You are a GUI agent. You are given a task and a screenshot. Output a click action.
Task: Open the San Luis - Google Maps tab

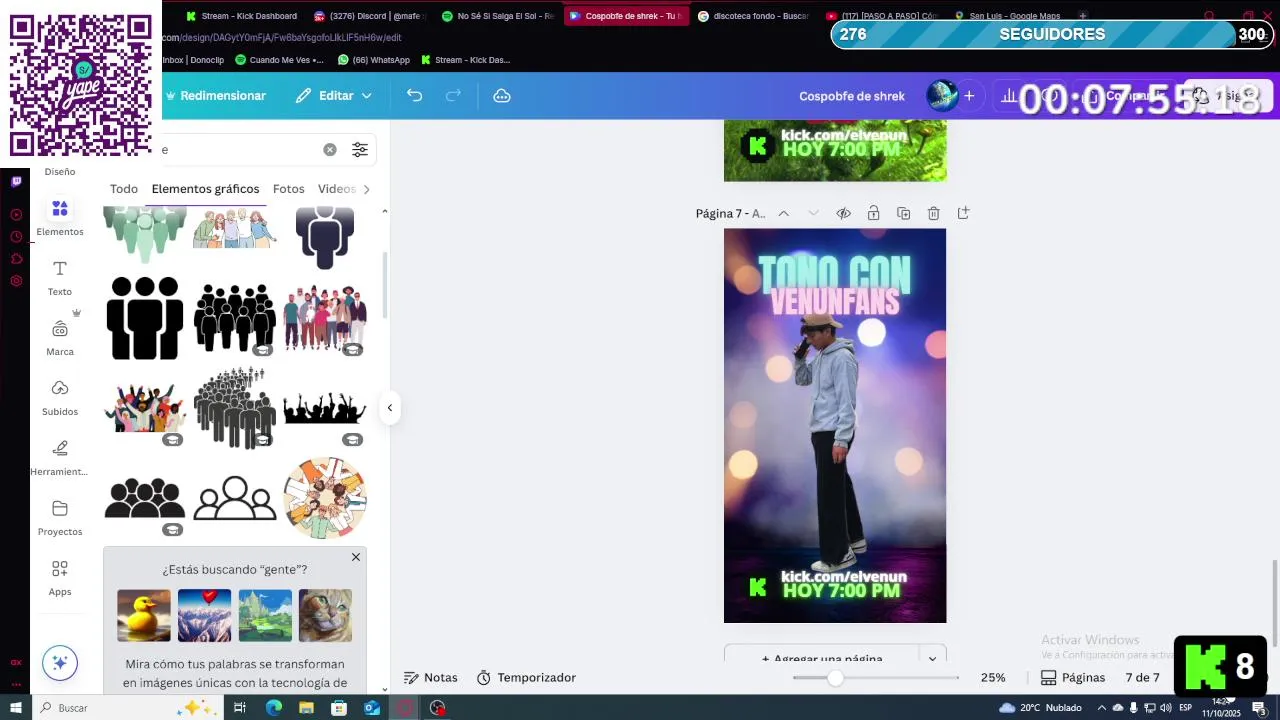[1010, 16]
